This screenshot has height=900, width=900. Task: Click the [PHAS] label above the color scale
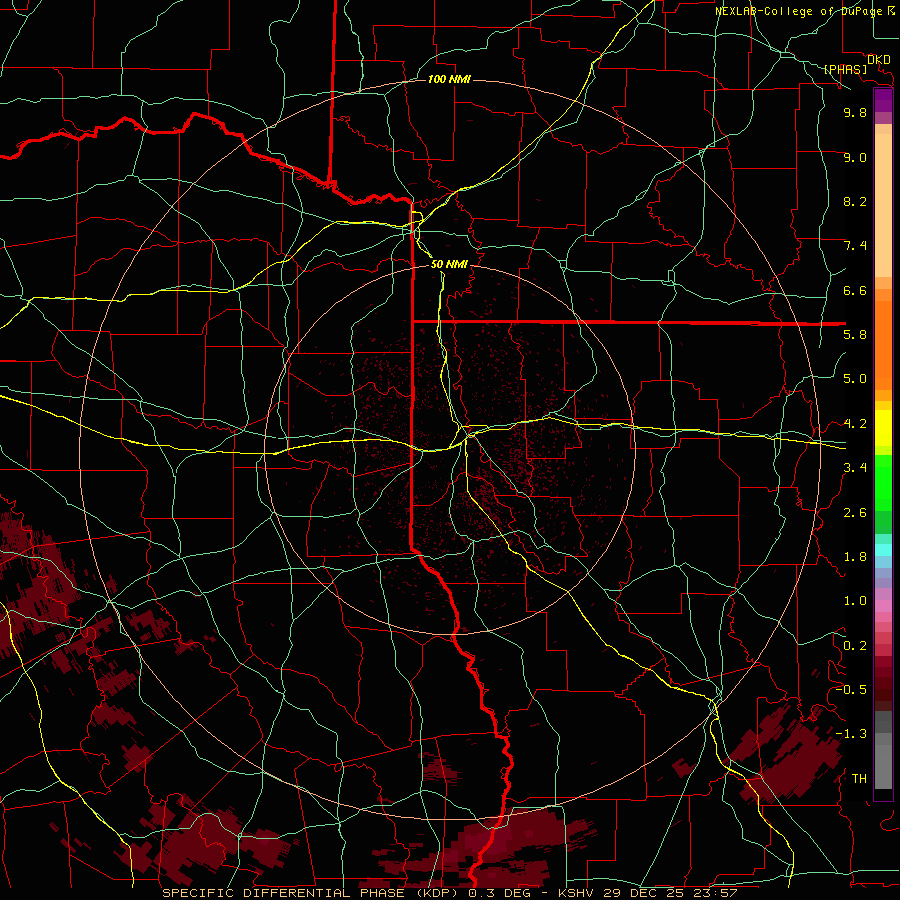(x=845, y=69)
